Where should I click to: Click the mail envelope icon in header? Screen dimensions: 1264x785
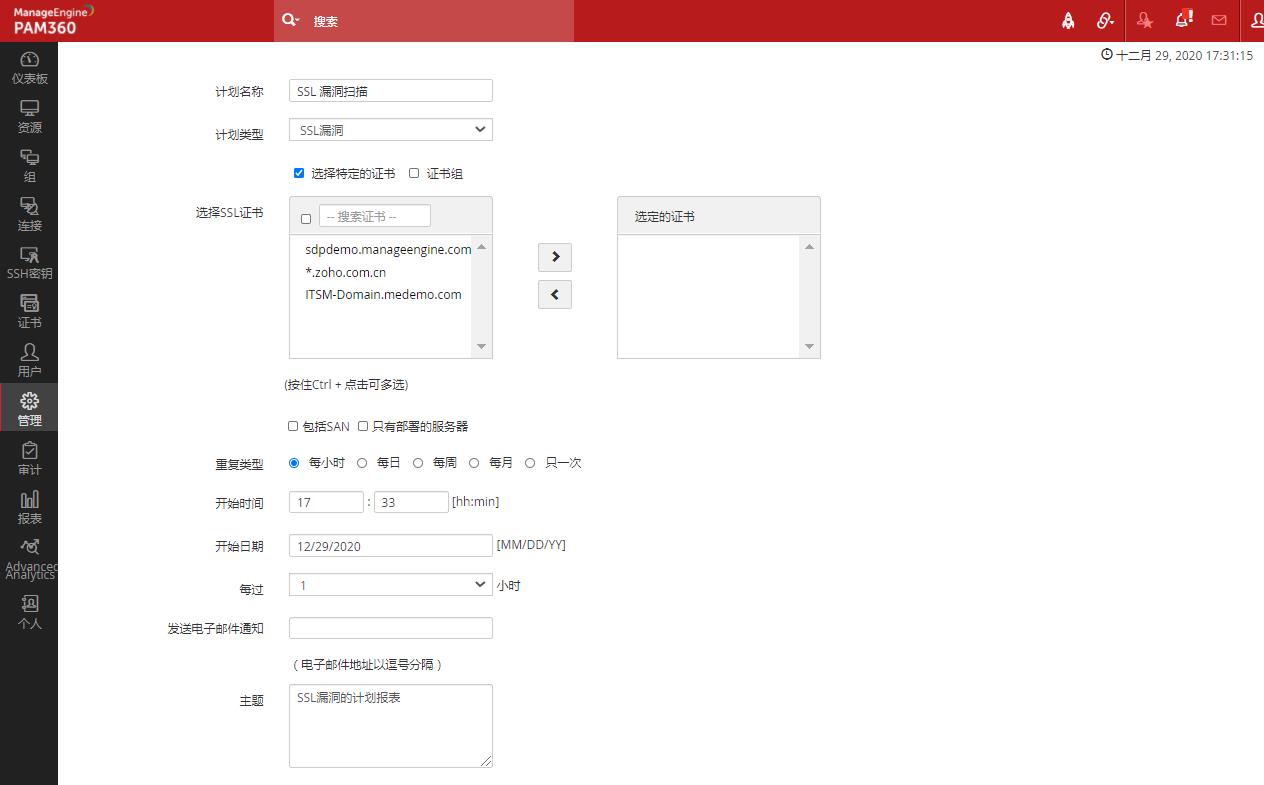coord(1219,20)
